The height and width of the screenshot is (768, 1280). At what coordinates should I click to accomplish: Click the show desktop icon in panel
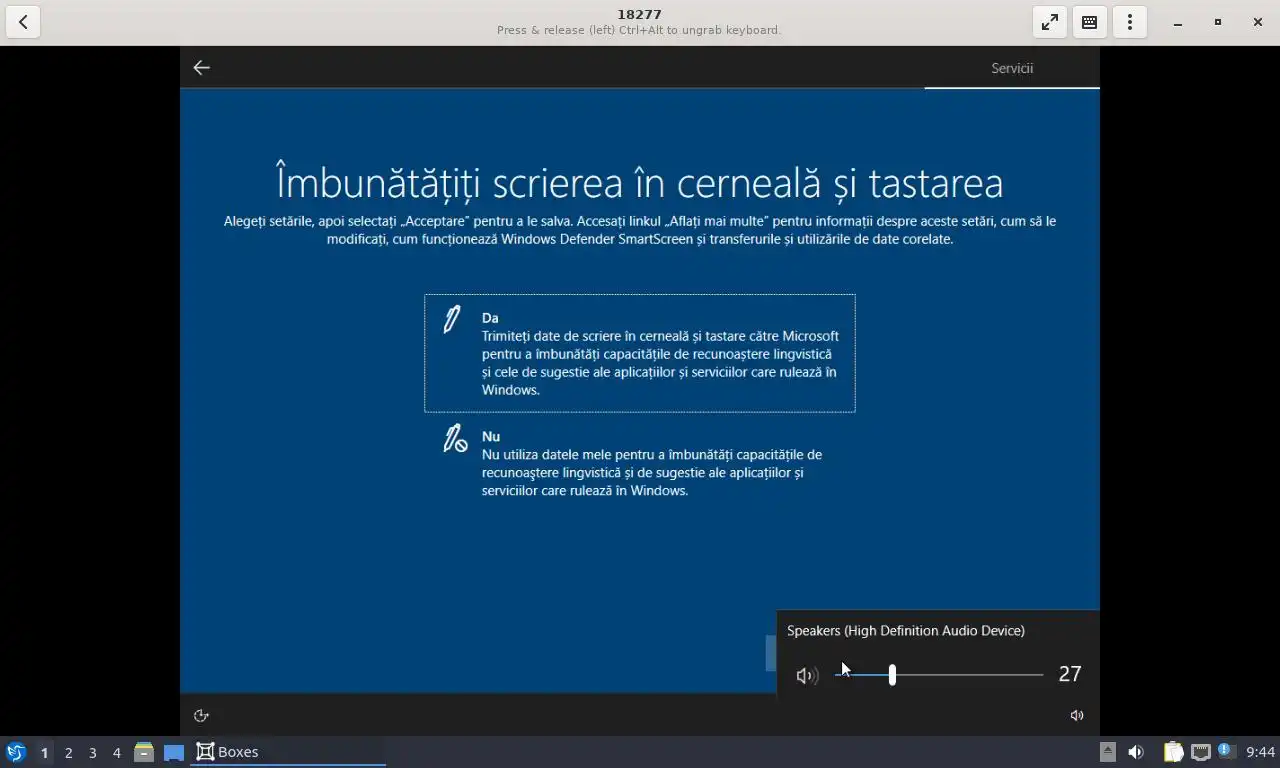pos(174,752)
